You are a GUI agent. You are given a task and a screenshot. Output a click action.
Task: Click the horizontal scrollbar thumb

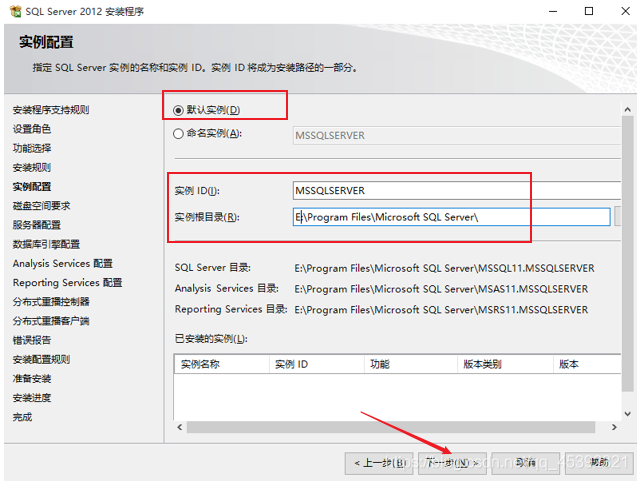391,427
